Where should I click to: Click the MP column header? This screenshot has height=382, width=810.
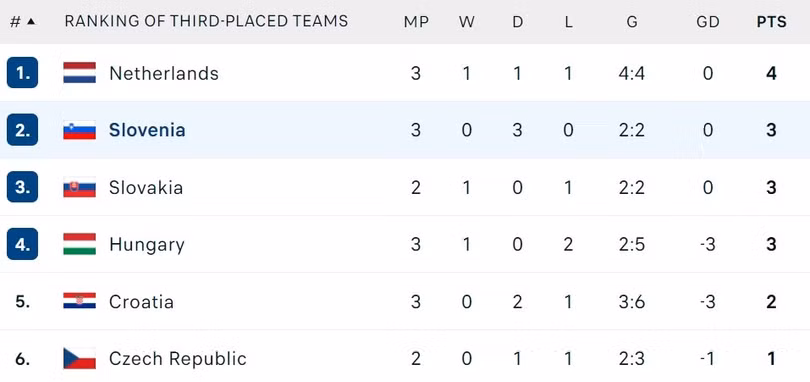416,22
